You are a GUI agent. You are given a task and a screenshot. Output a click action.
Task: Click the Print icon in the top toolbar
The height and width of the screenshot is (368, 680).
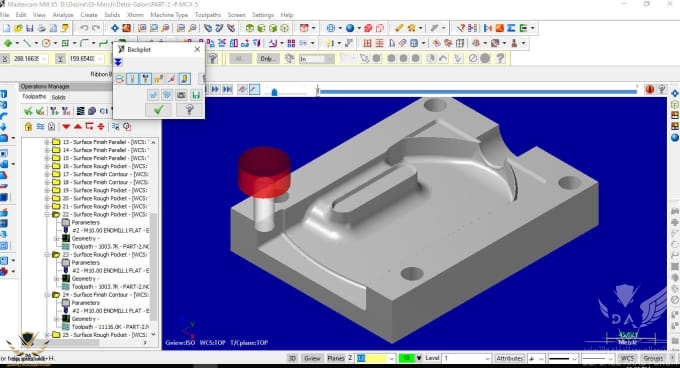point(41,28)
